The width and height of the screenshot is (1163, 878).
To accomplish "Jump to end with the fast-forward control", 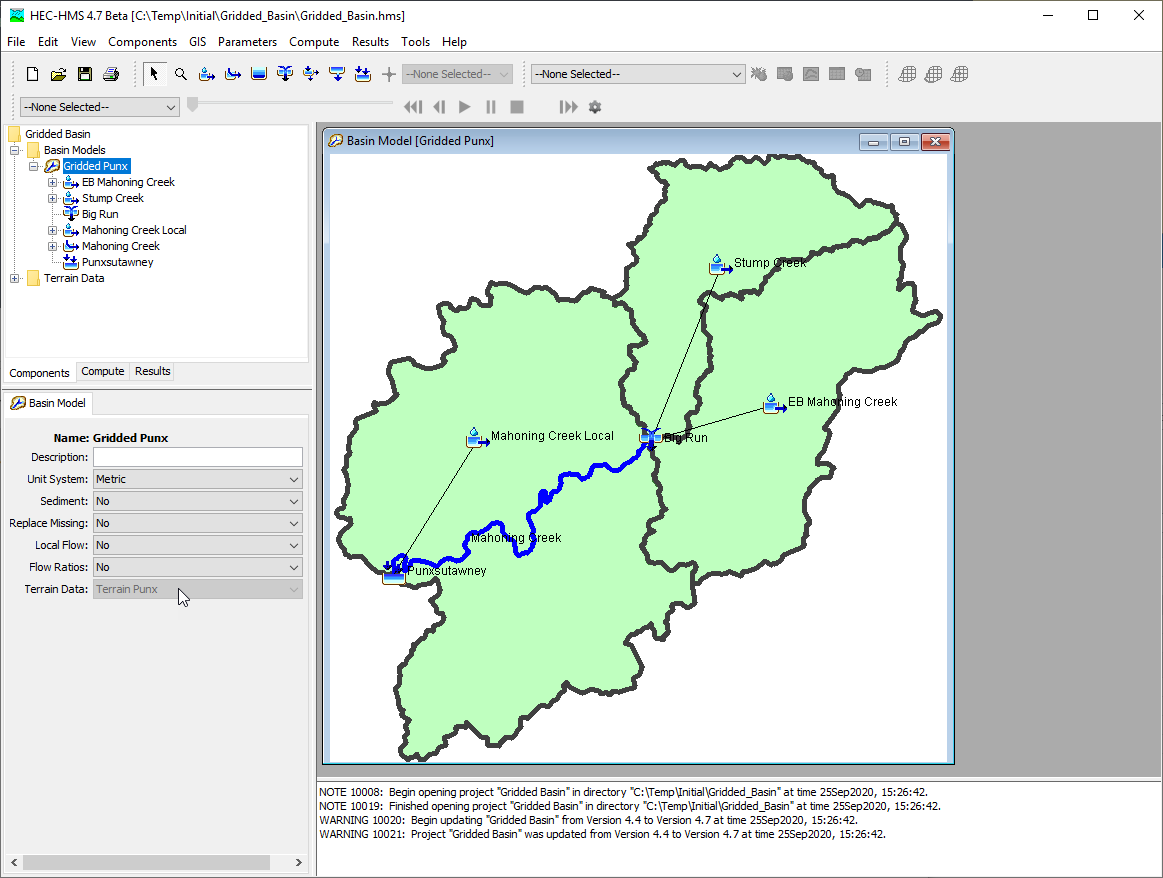I will [x=568, y=107].
